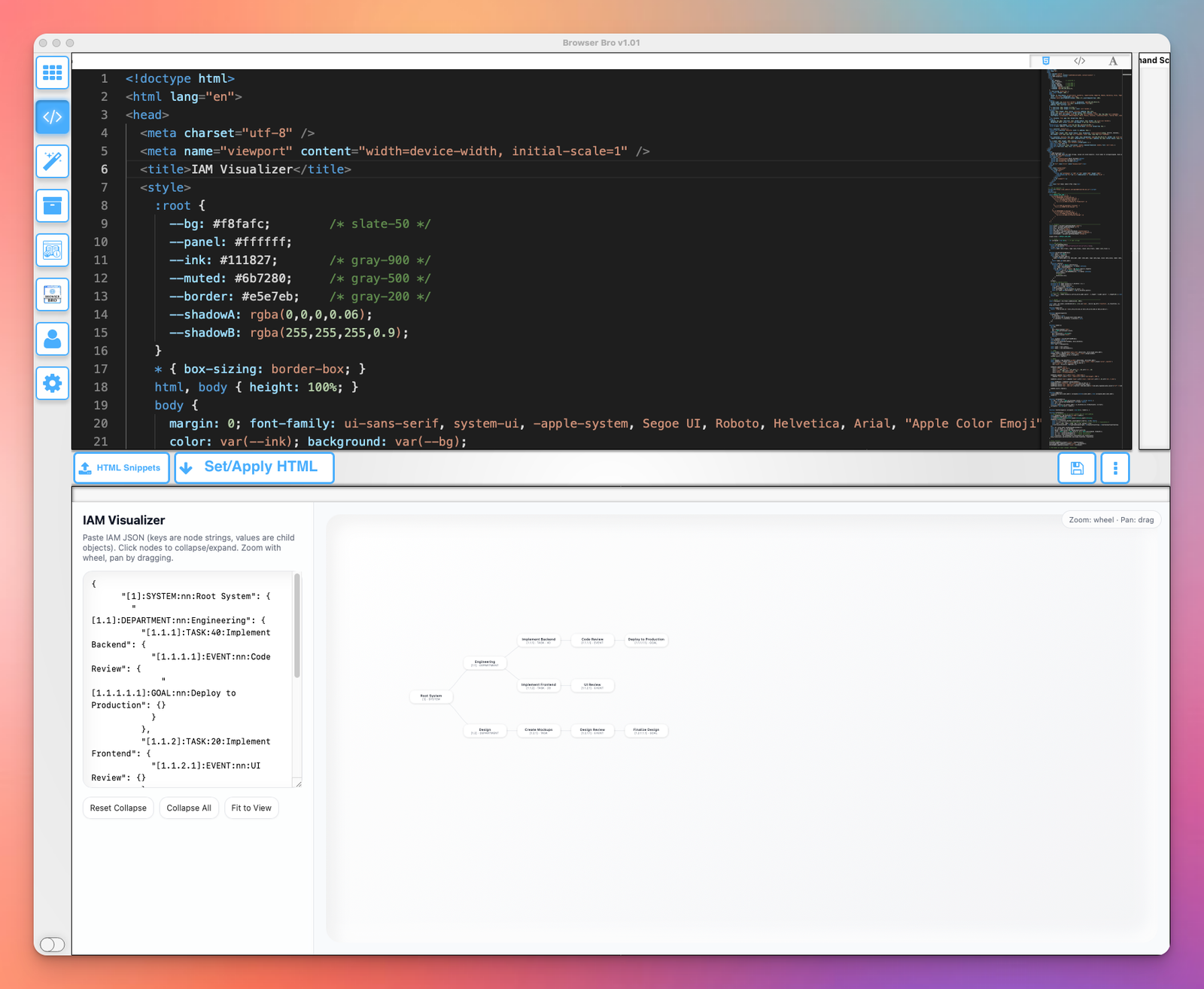Open the three-dot more options menu
The height and width of the screenshot is (989, 1204).
(1115, 468)
